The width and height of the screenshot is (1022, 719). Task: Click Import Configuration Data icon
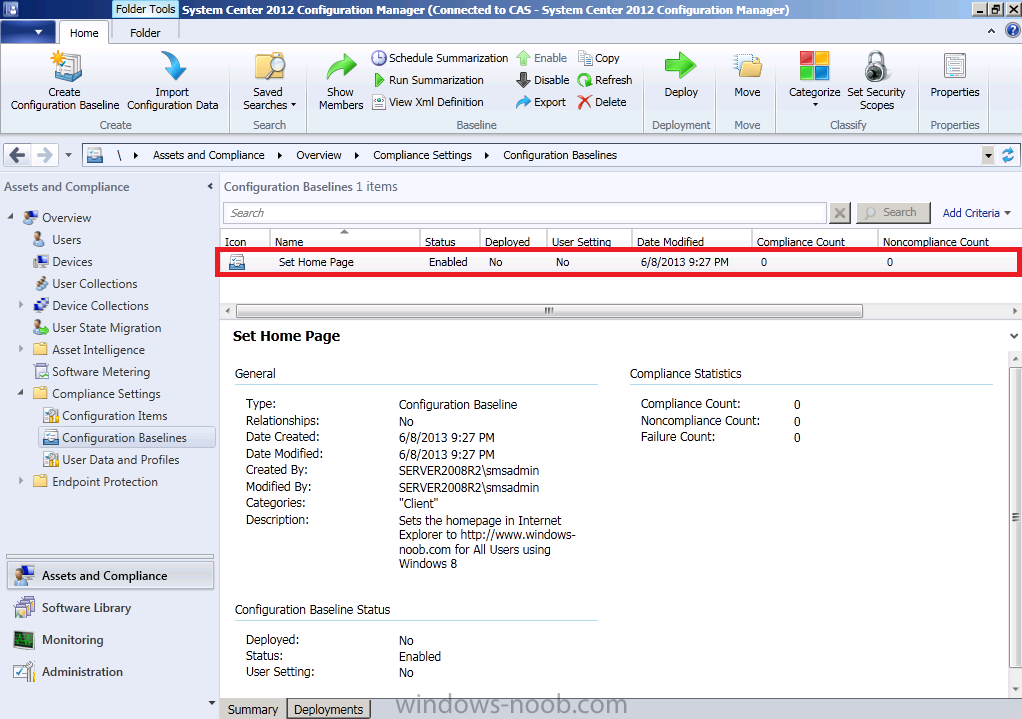[173, 66]
